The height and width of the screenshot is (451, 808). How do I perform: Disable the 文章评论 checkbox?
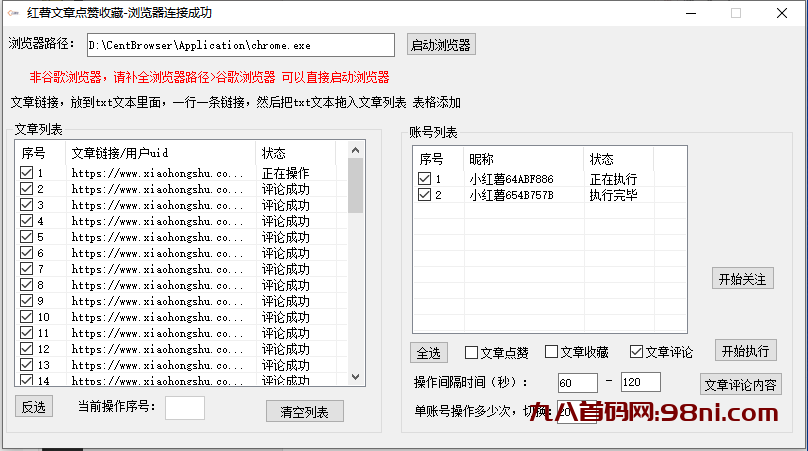(636, 352)
